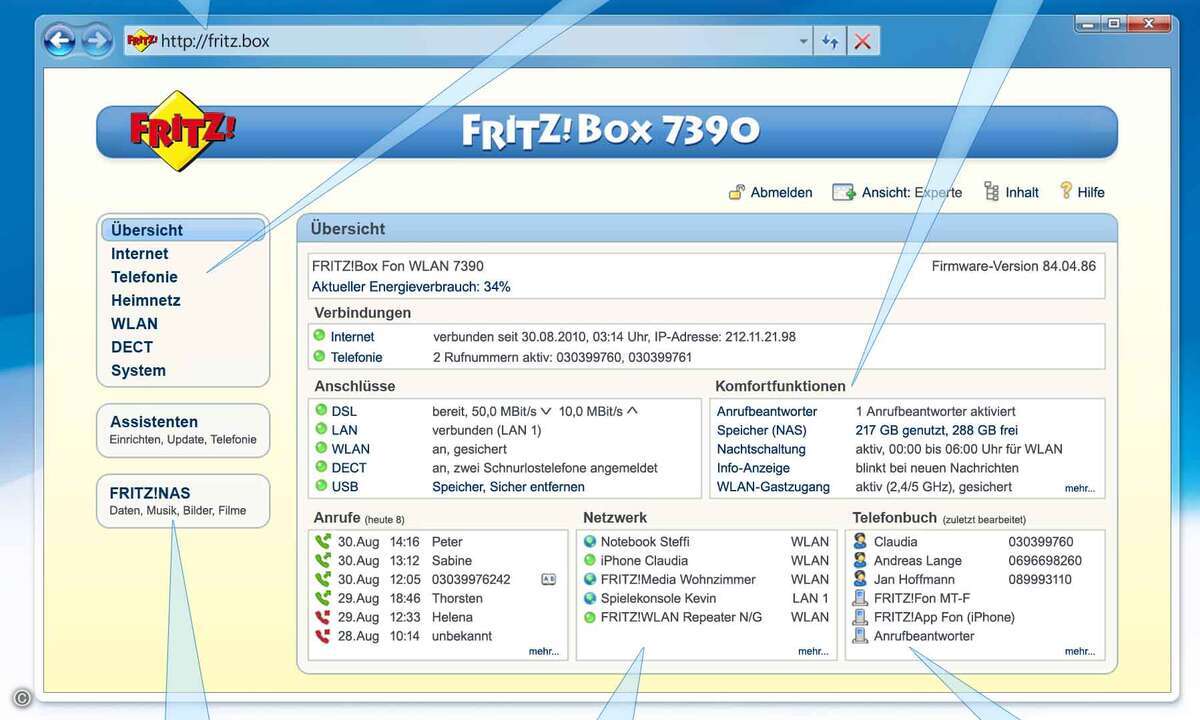The width and height of the screenshot is (1200, 720).
Task: Open Hilfe help page
Action: click(1091, 192)
